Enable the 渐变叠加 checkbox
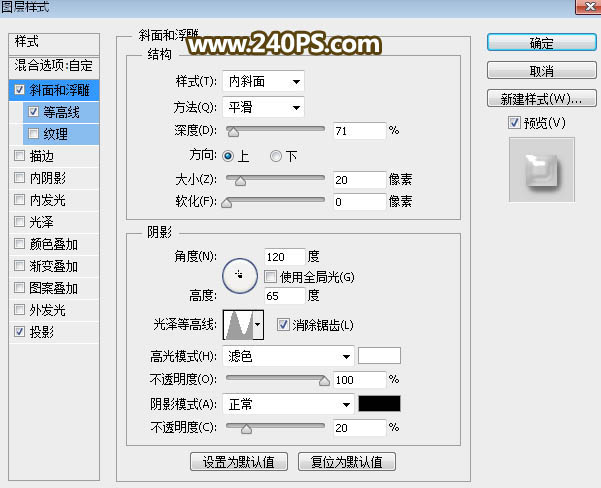The image size is (601, 488). pos(19,265)
